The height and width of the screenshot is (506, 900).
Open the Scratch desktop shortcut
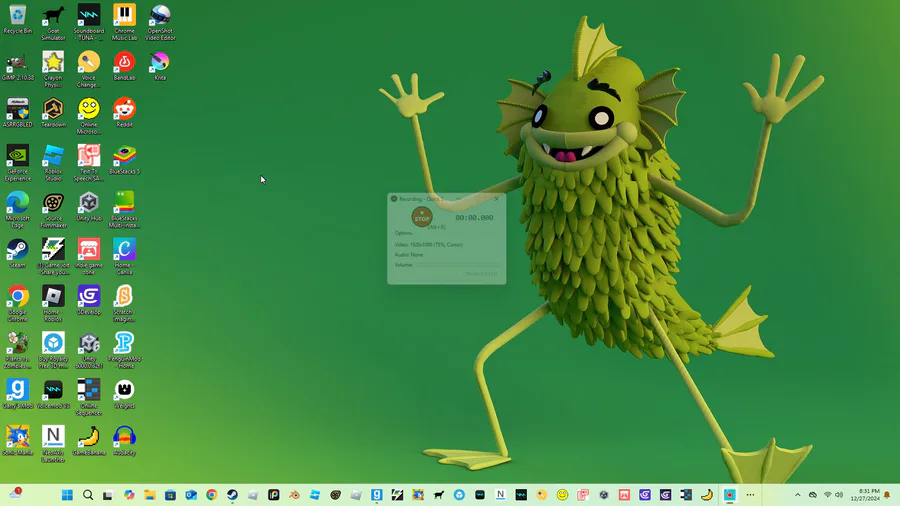(x=125, y=303)
